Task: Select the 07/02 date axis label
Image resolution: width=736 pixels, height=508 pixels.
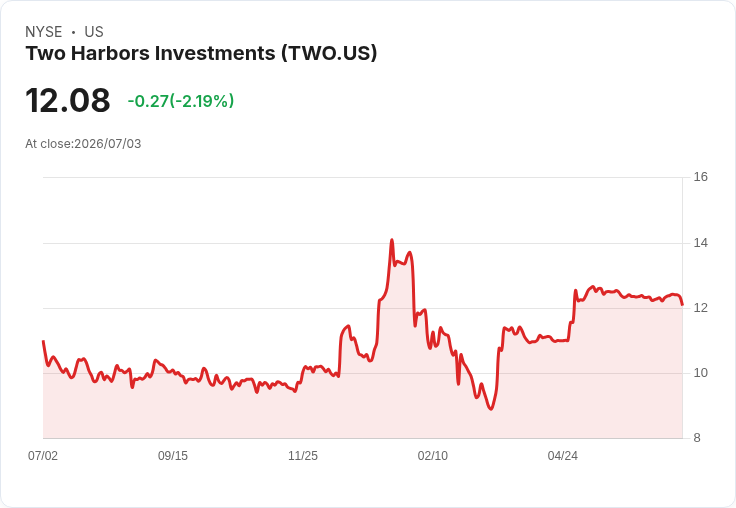Action: (43, 455)
